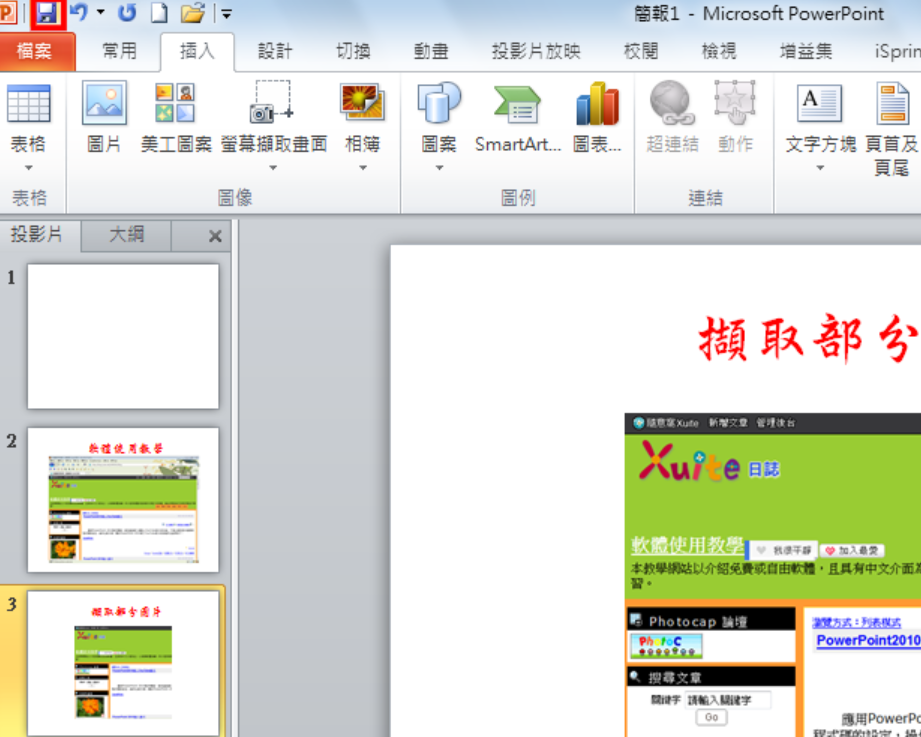Select the 檢視 (View) tab

pyautogui.click(x=719, y=52)
